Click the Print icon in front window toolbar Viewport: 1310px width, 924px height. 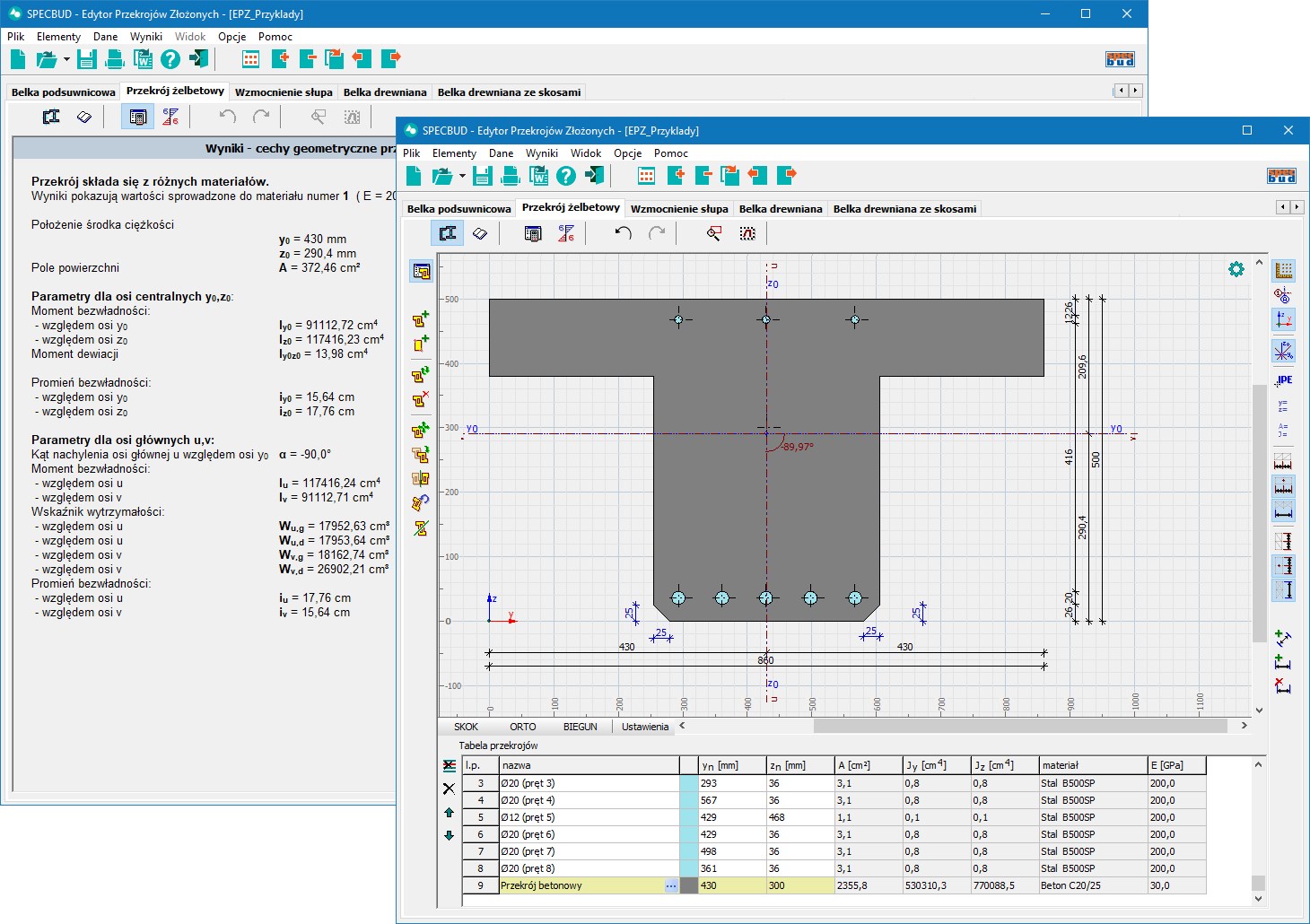coord(511,175)
